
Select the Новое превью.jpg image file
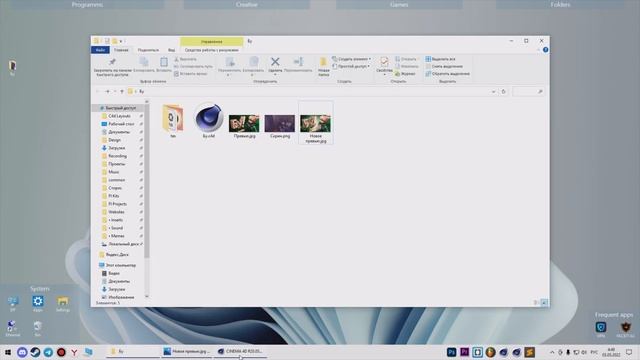[316, 122]
